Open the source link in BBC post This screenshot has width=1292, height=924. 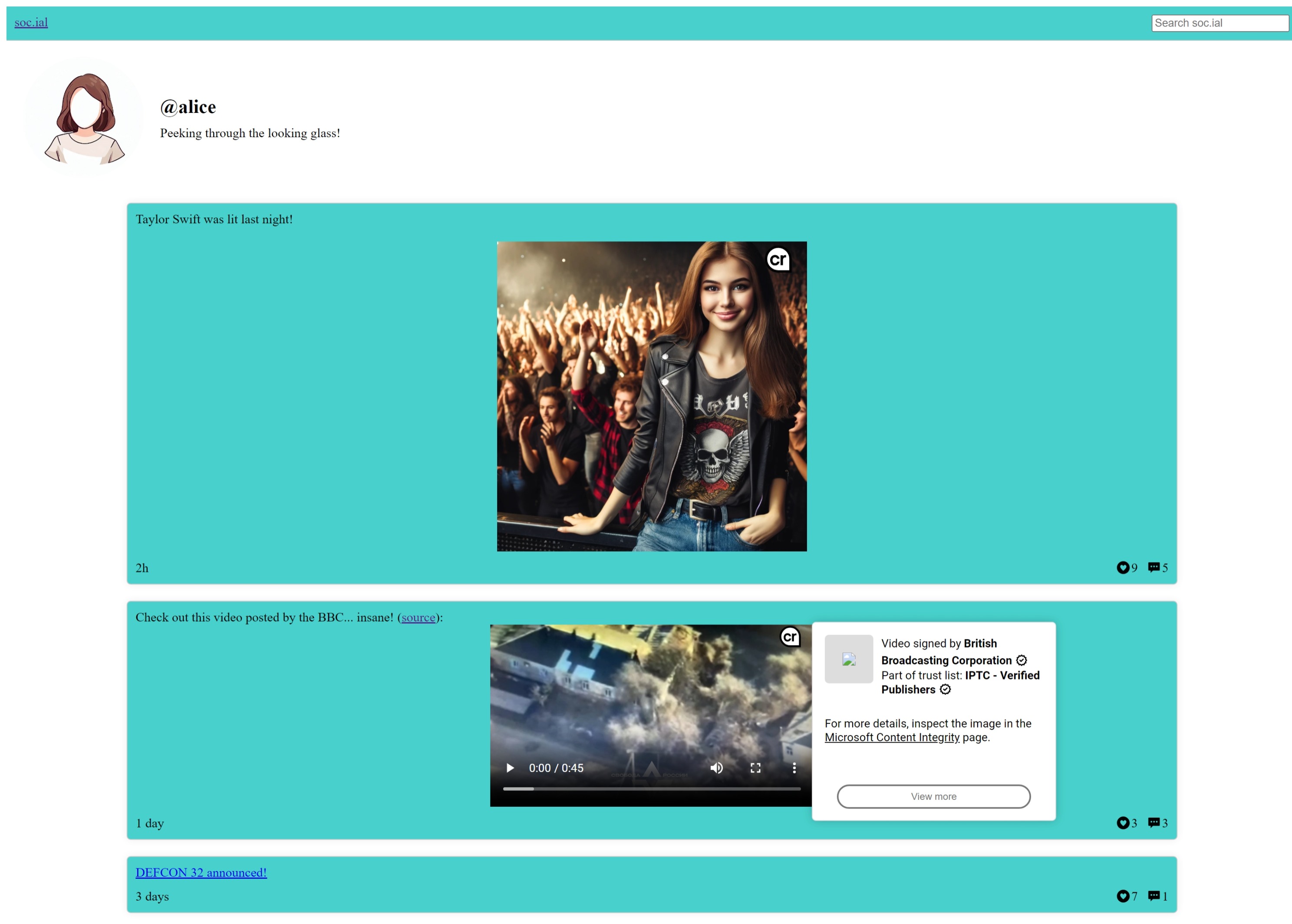pyautogui.click(x=418, y=617)
